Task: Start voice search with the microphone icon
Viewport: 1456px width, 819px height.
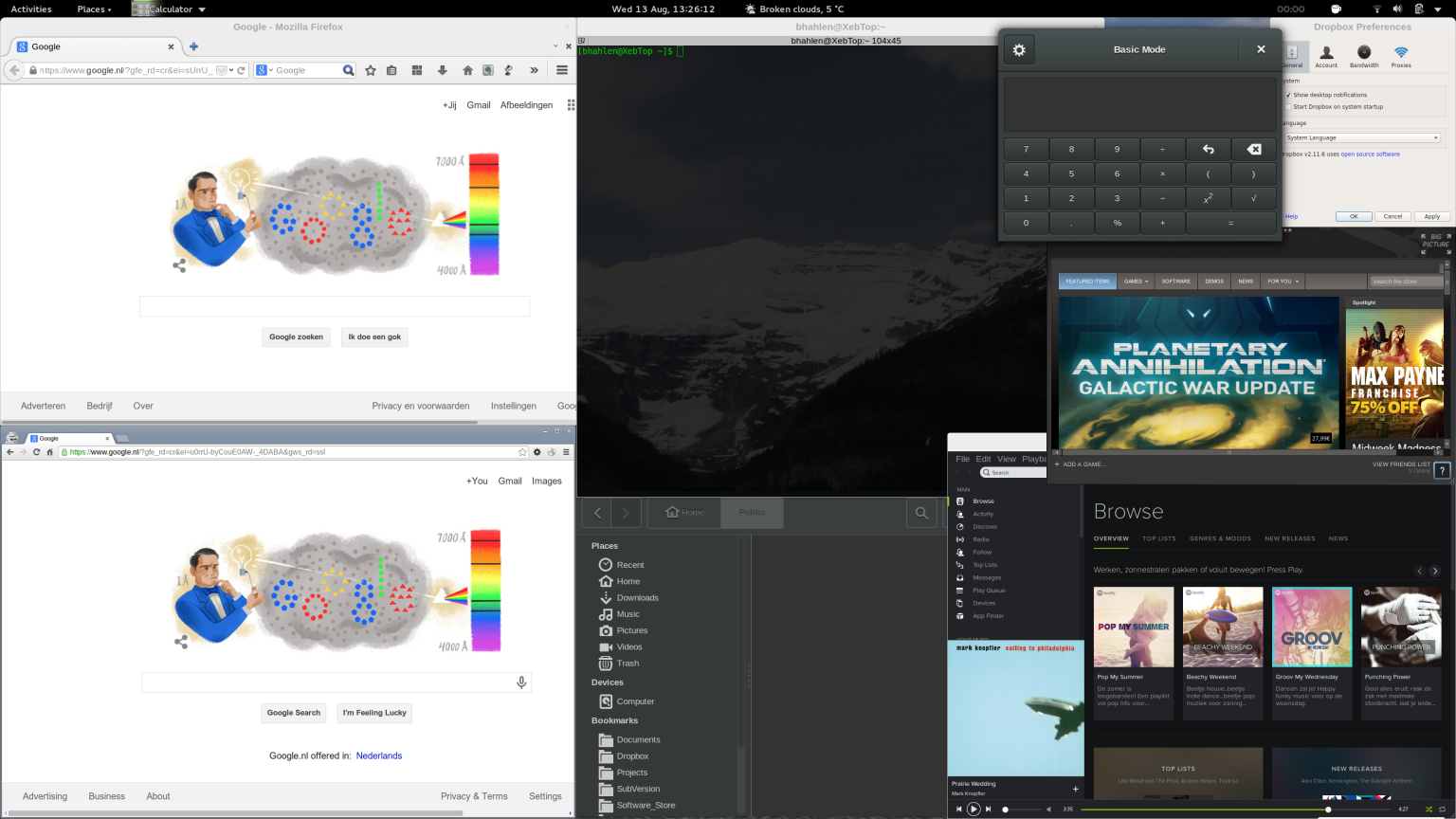Action: 521,682
